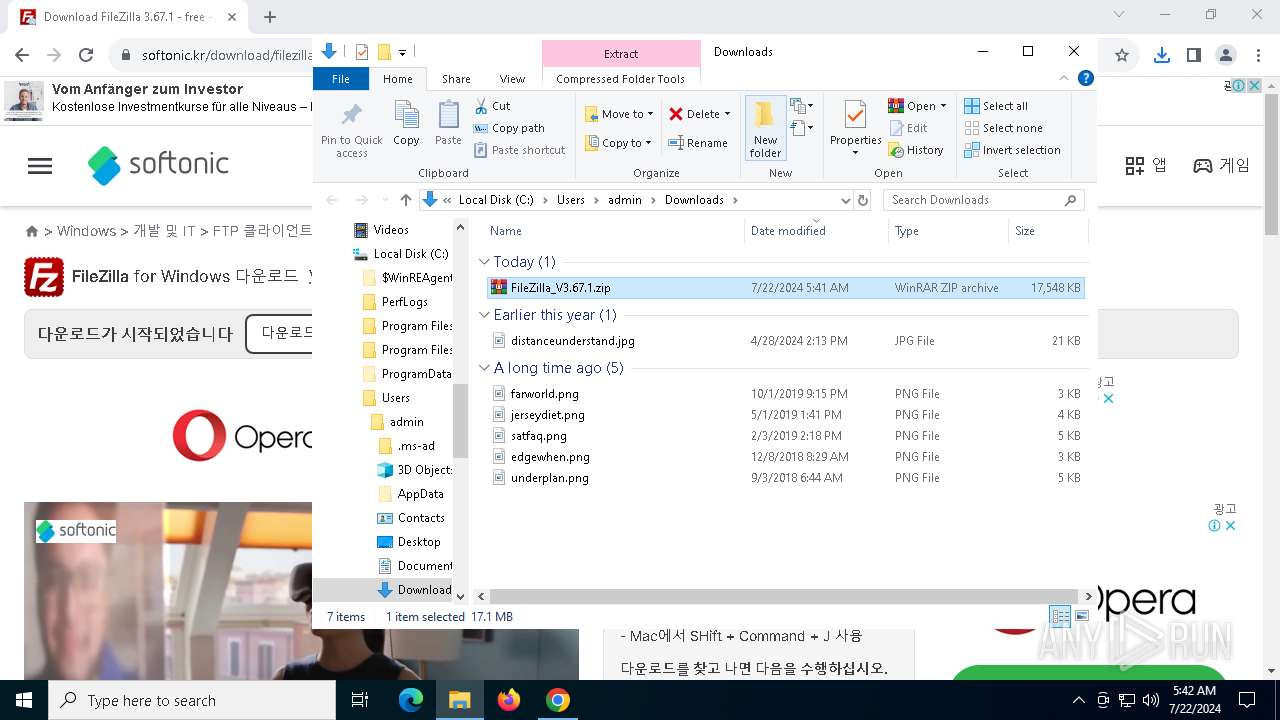Open Copy to dropdown

(618, 143)
